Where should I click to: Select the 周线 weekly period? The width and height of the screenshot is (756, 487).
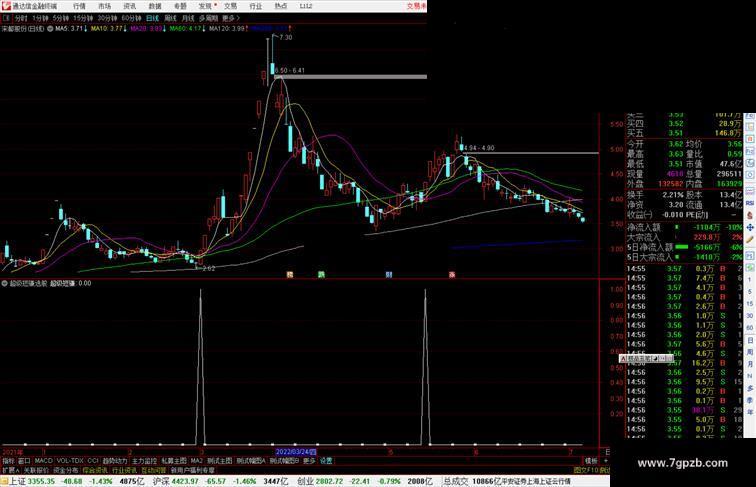[x=170, y=18]
